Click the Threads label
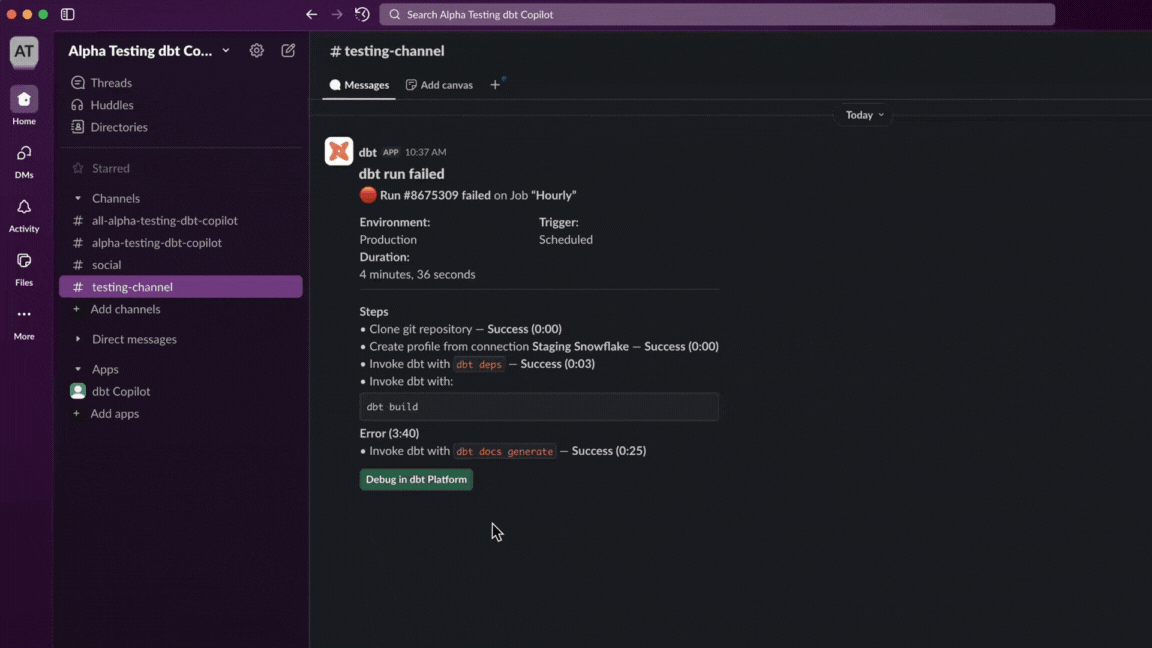This screenshot has width=1152, height=648. point(111,83)
